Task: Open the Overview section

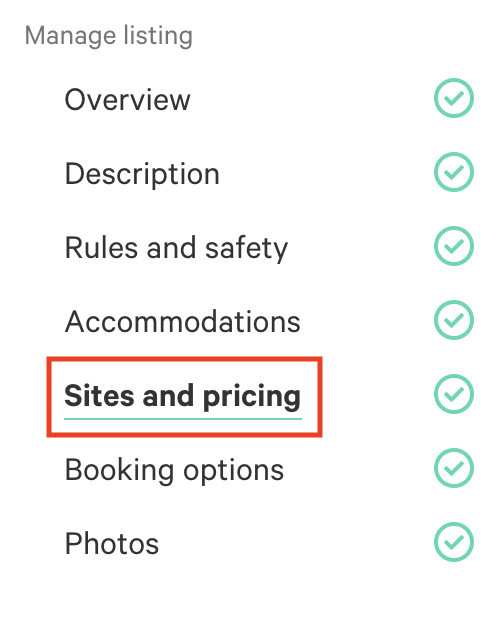Action: [127, 99]
